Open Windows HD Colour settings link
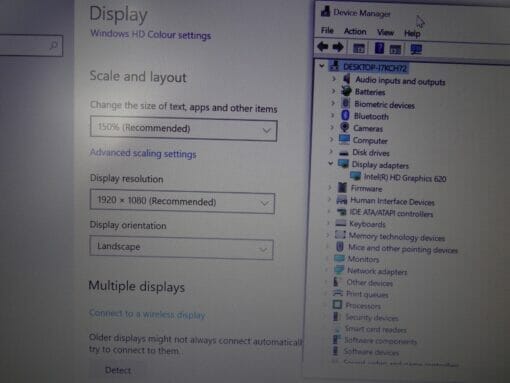Image resolution: width=510 pixels, height=383 pixels. 151,34
